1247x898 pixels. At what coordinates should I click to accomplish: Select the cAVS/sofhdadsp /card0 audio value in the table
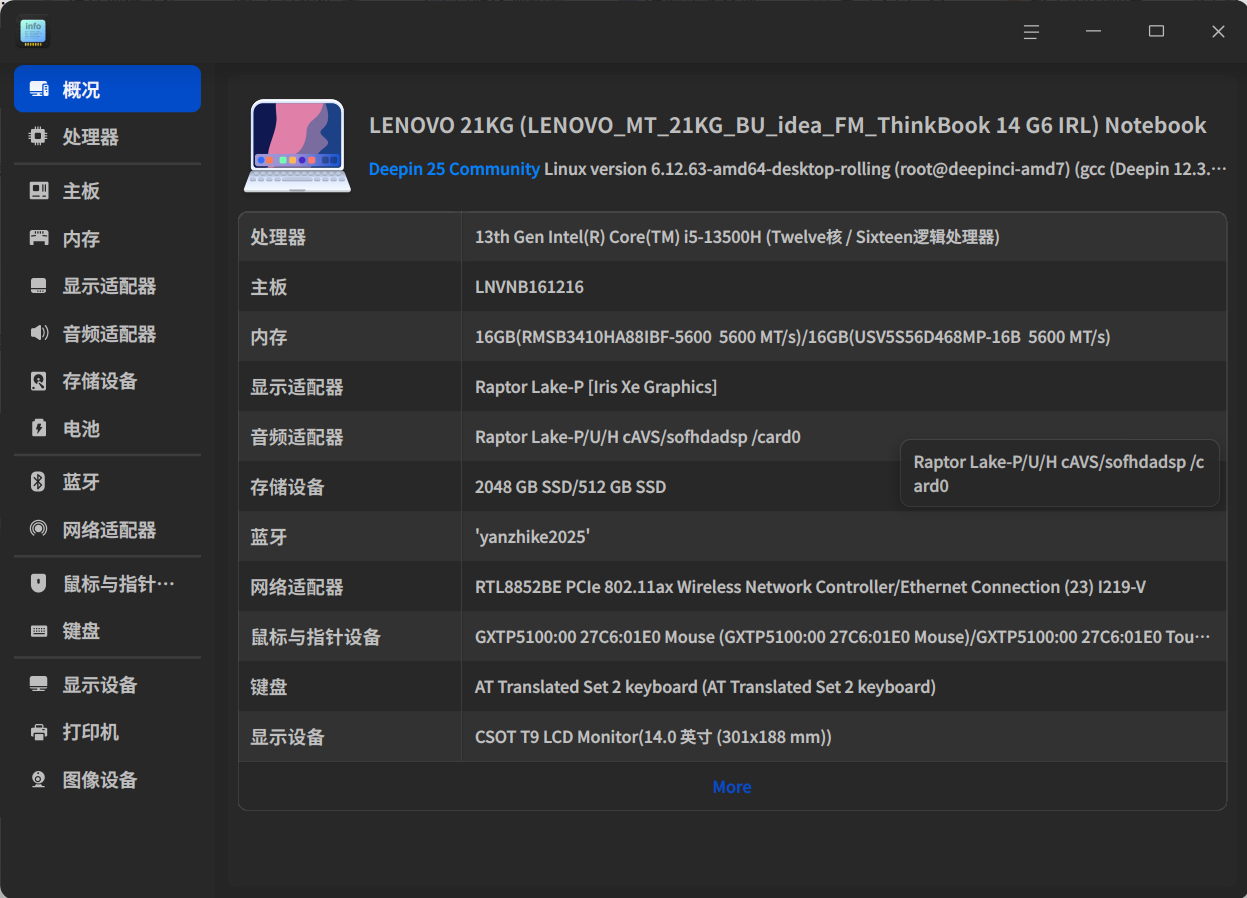[x=638, y=437]
